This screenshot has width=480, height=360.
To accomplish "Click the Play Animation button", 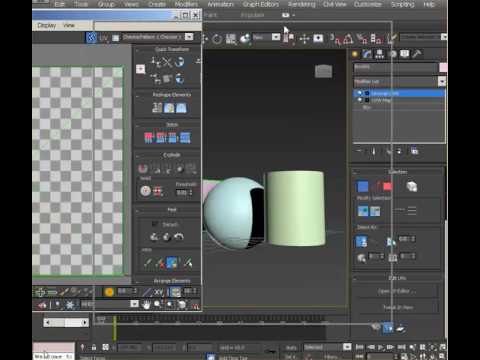I will pos(381,347).
